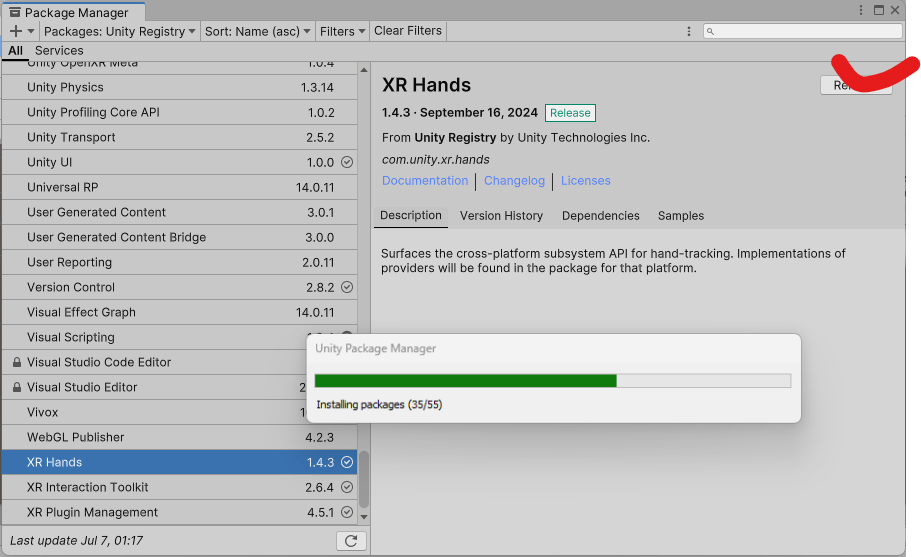921x557 pixels.
Task: Click the package search field
Action: (x=802, y=31)
